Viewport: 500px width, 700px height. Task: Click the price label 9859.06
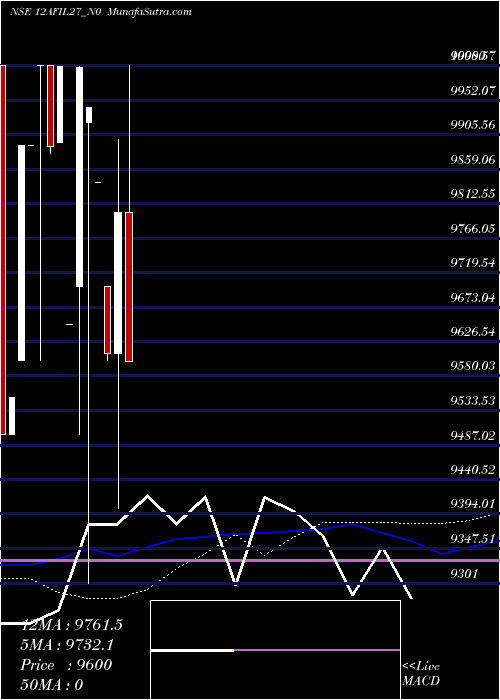(x=473, y=159)
